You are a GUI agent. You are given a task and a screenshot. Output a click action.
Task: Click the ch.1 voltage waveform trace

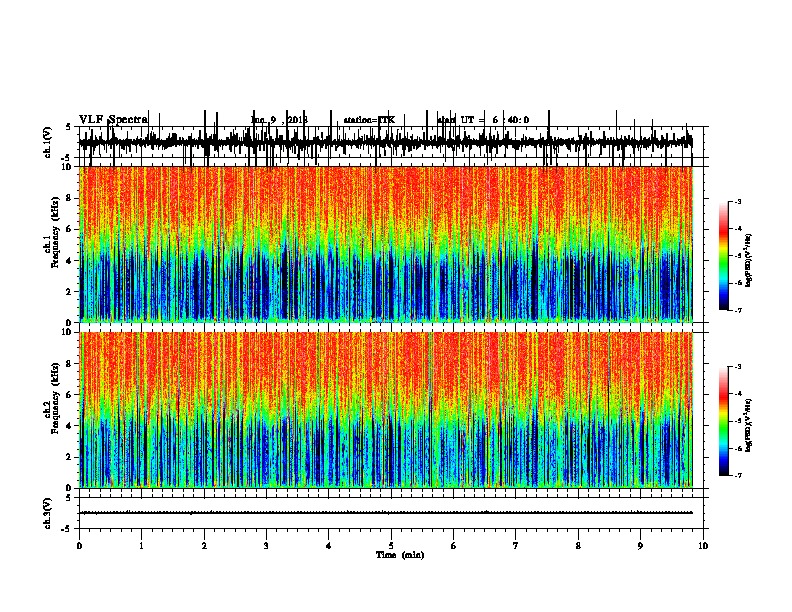click(386, 142)
